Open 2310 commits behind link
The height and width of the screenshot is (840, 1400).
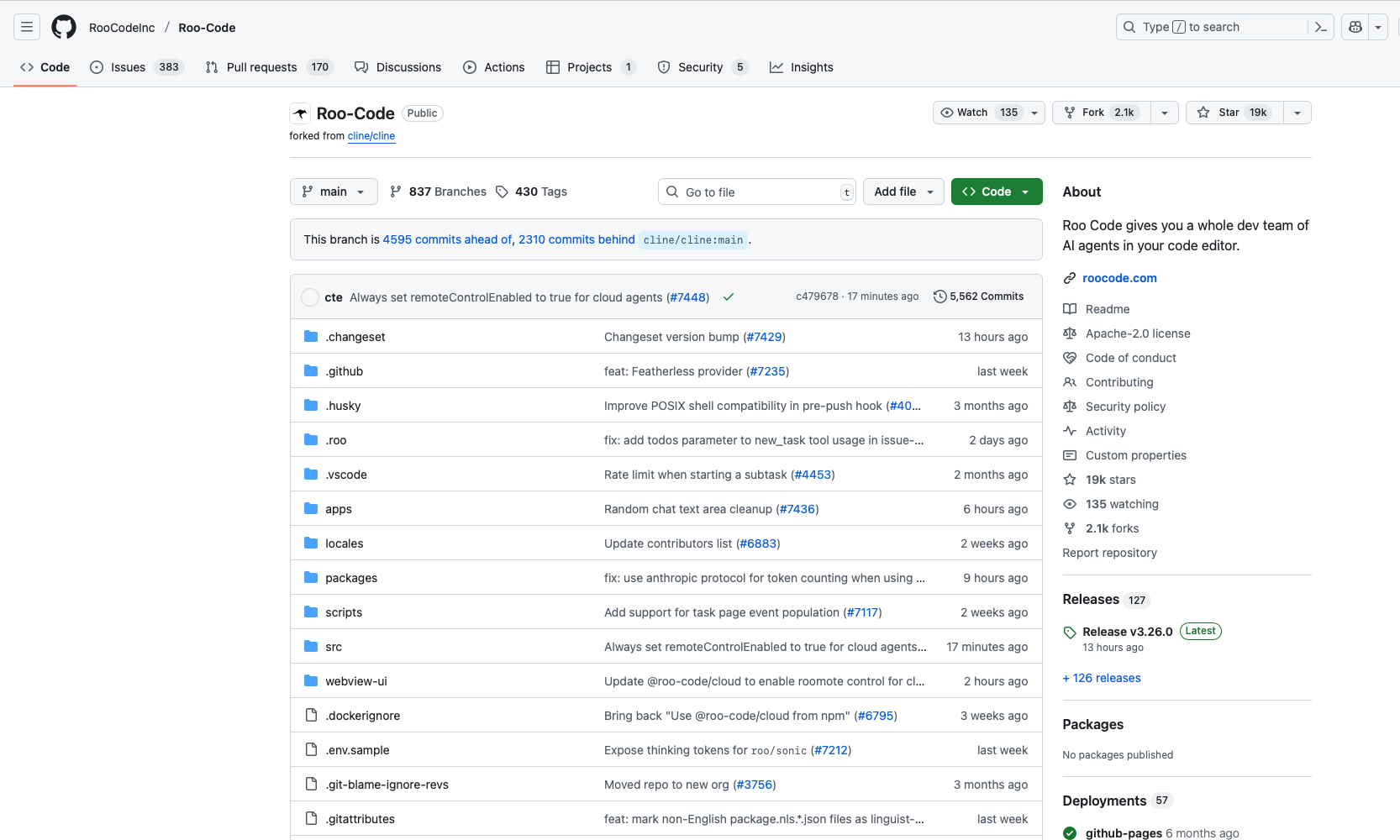[x=576, y=239]
